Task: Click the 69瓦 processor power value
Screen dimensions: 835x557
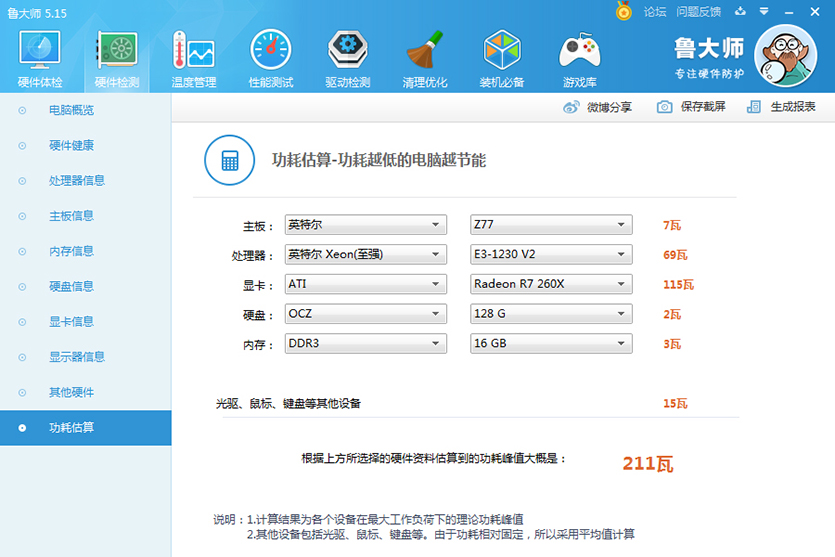Action: pyautogui.click(x=675, y=255)
